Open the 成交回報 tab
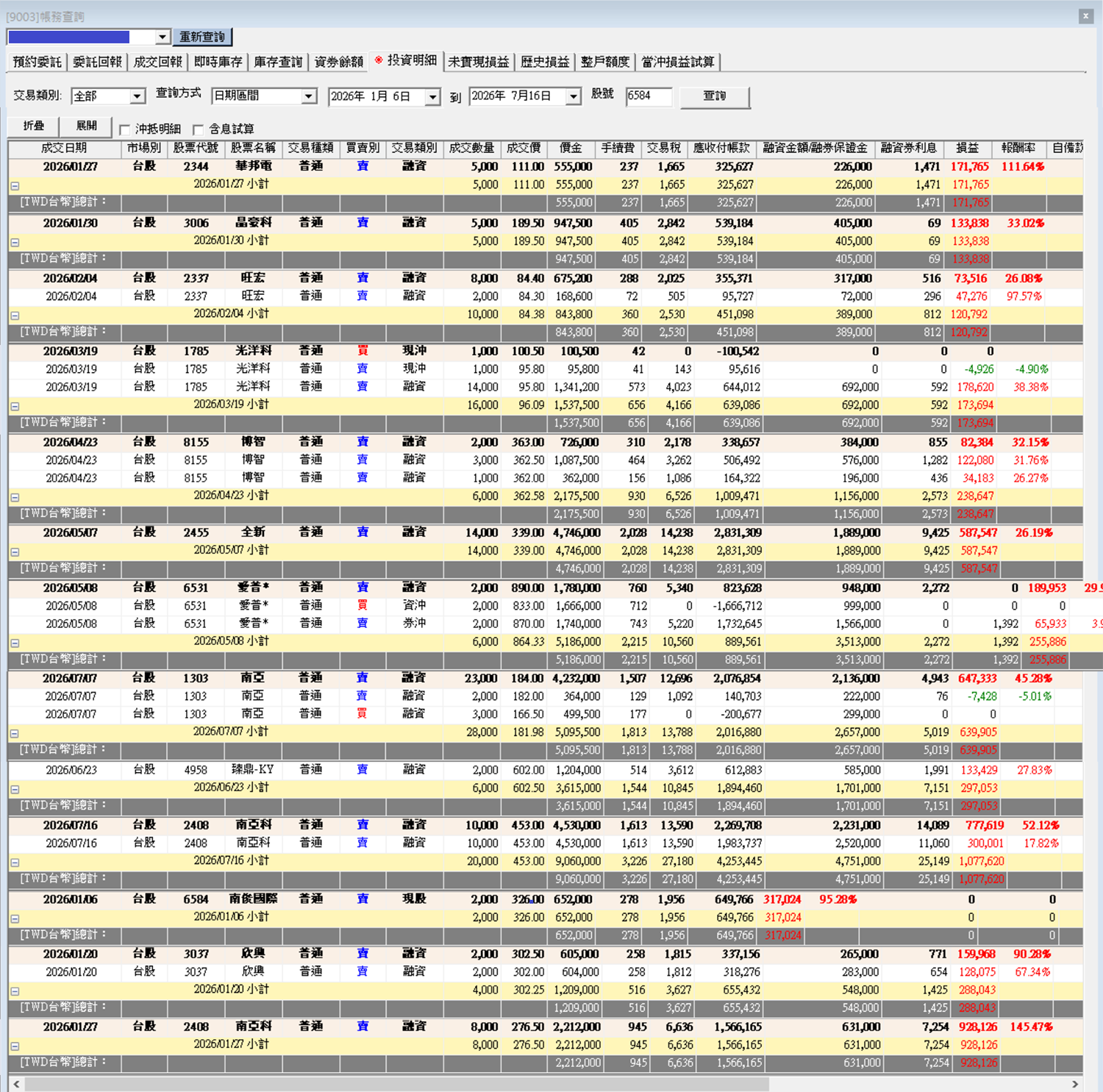This screenshot has height=1092, width=1103. click(x=157, y=62)
